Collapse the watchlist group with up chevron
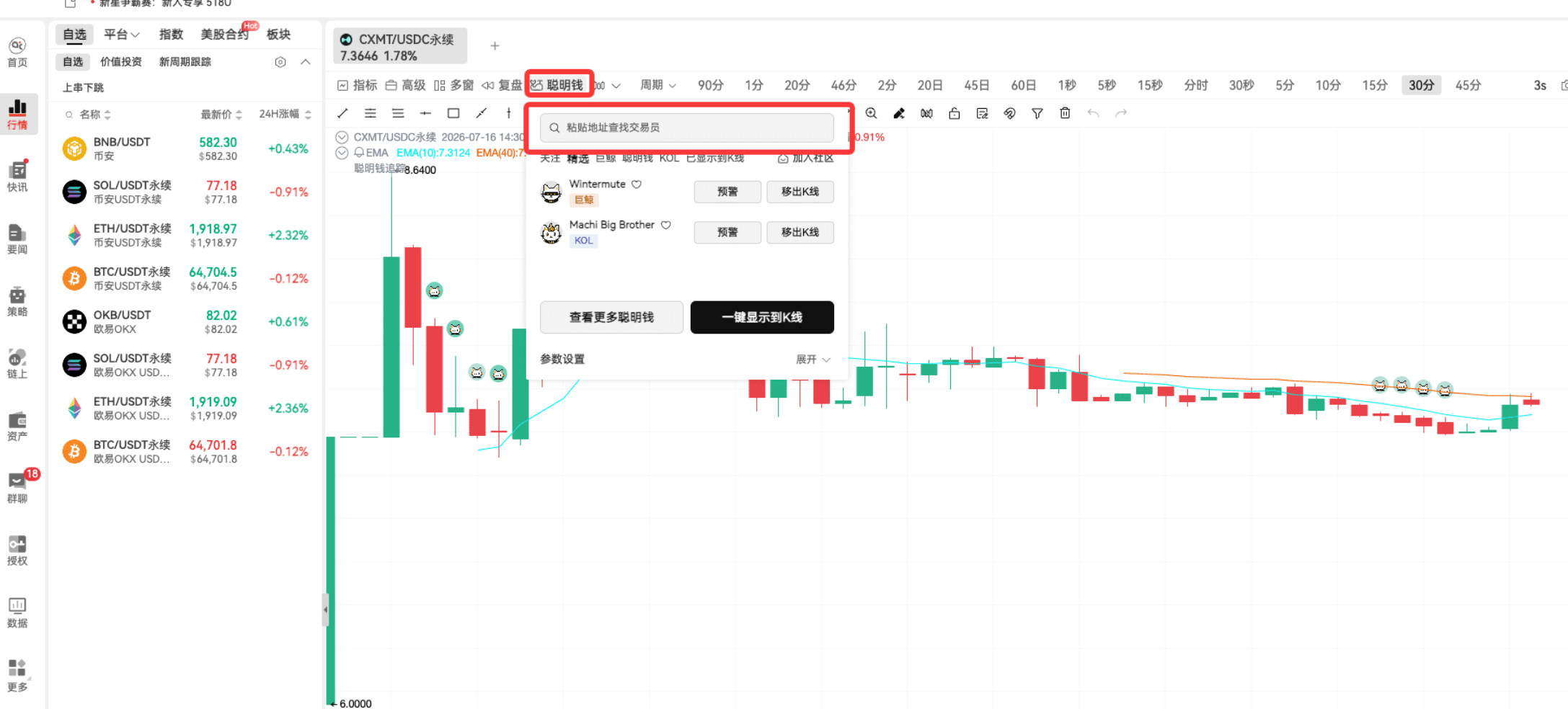This screenshot has height=709, width=1568. tap(306, 62)
